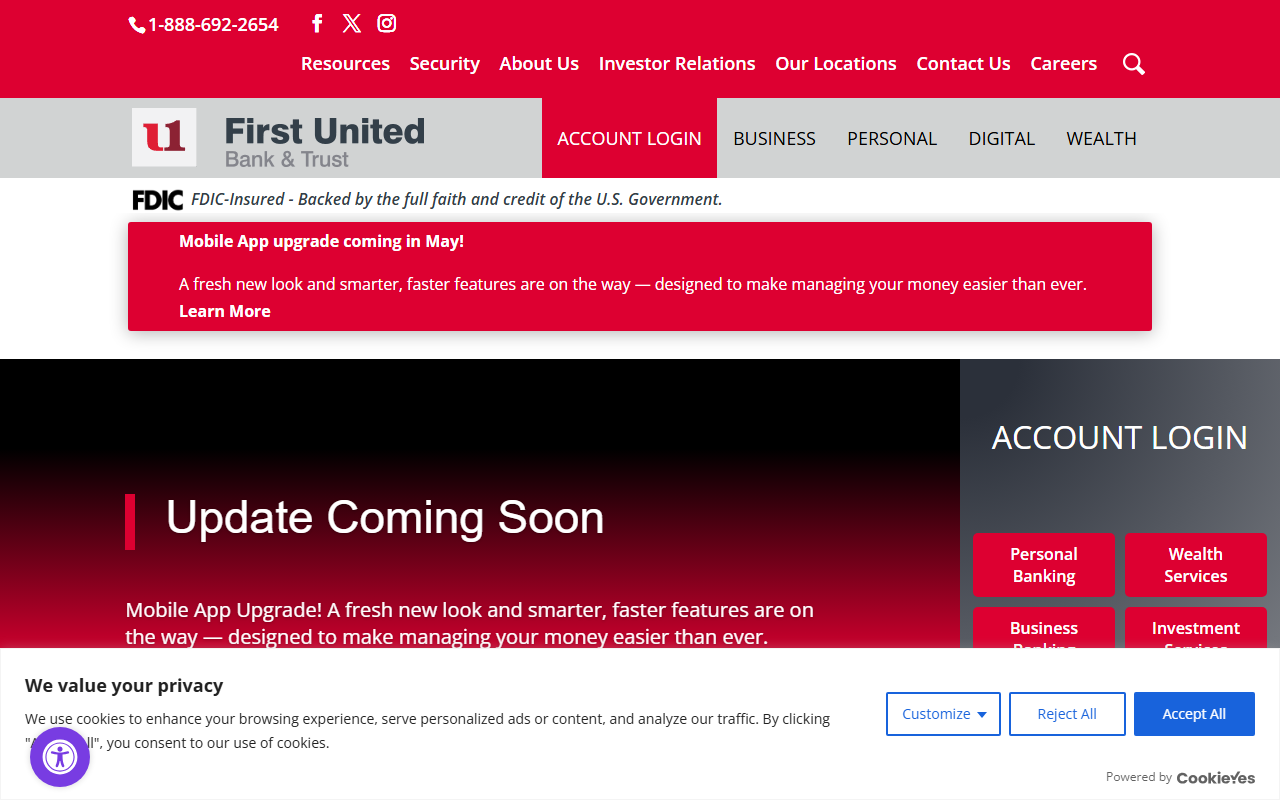Open the DIGITAL navigation tab
The height and width of the screenshot is (800, 1280).
pyautogui.click(x=1001, y=138)
